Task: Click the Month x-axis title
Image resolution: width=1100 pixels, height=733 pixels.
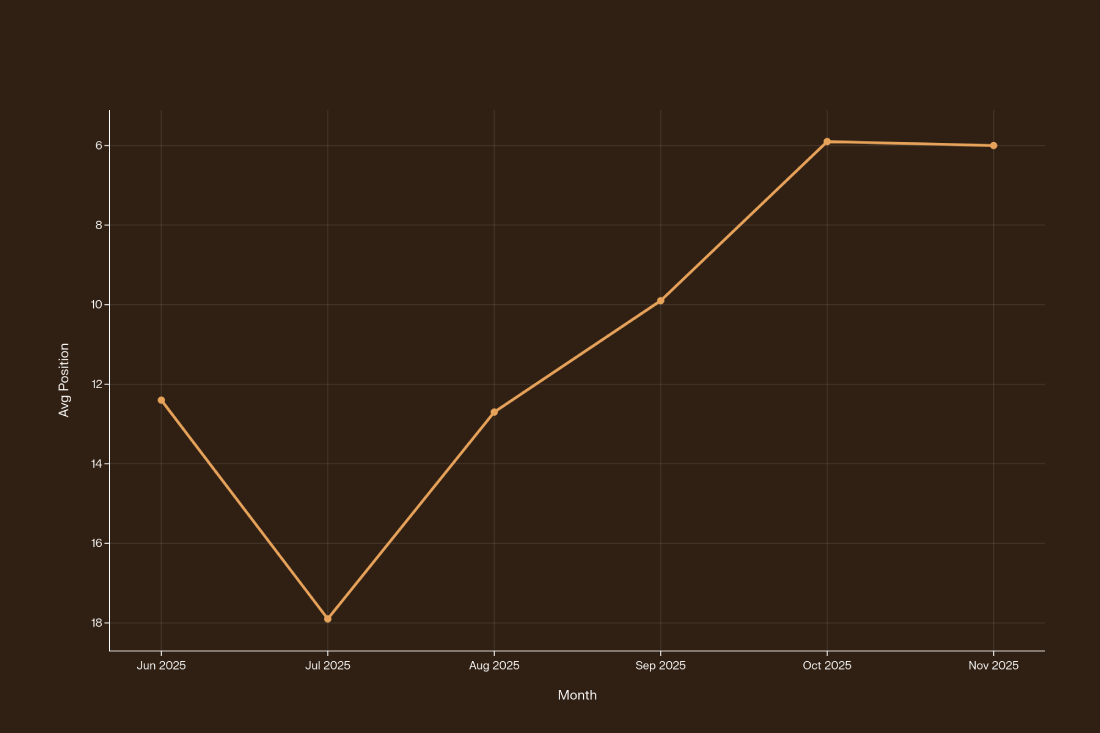Action: click(577, 695)
